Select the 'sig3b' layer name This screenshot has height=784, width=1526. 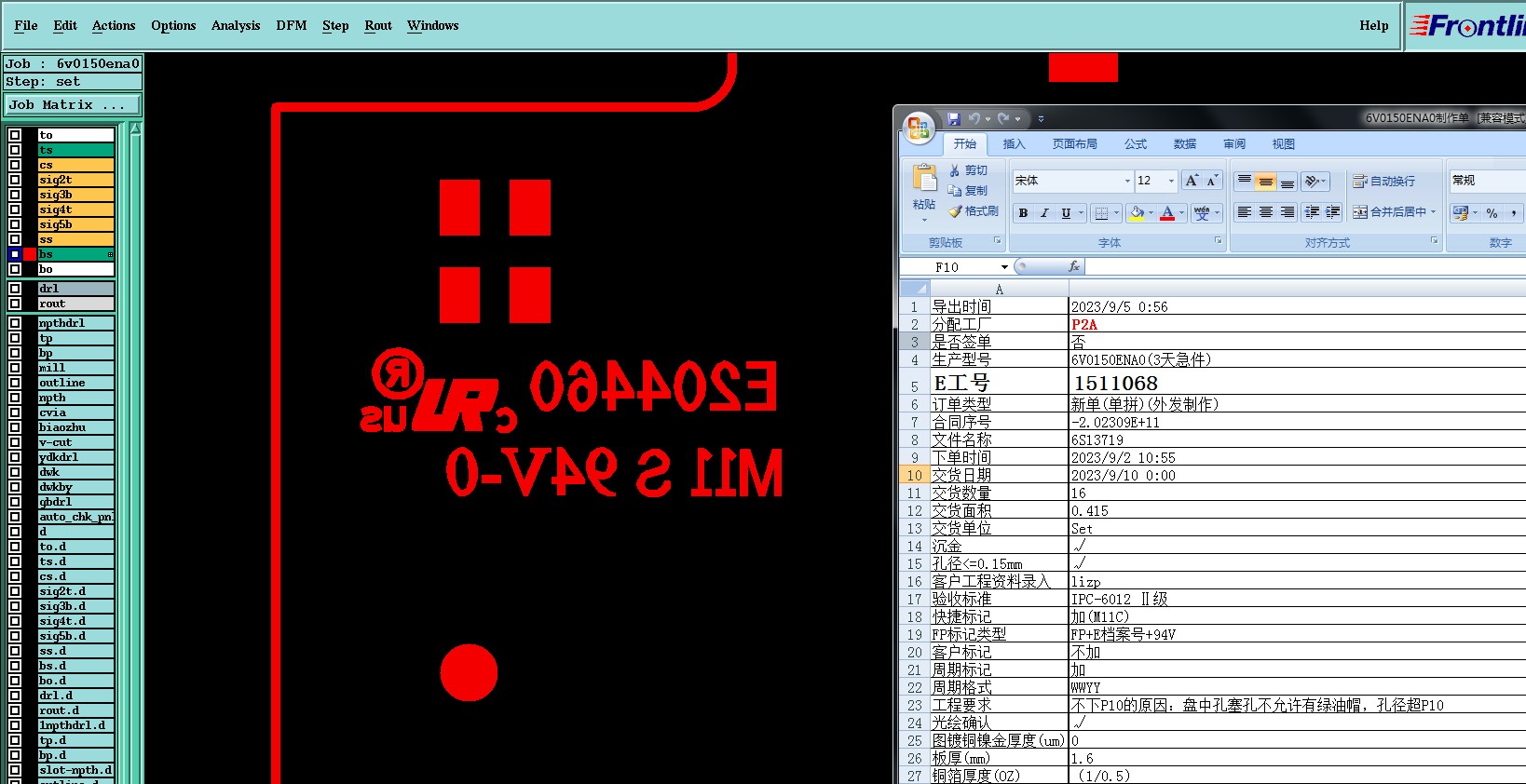pos(75,195)
